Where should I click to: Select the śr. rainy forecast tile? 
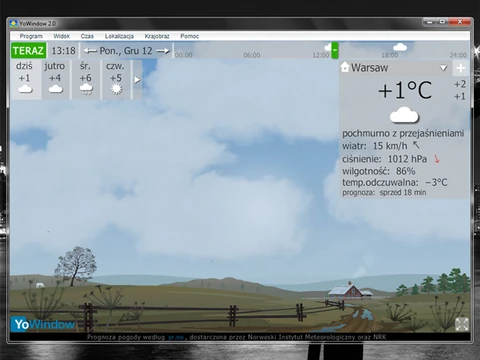86,80
